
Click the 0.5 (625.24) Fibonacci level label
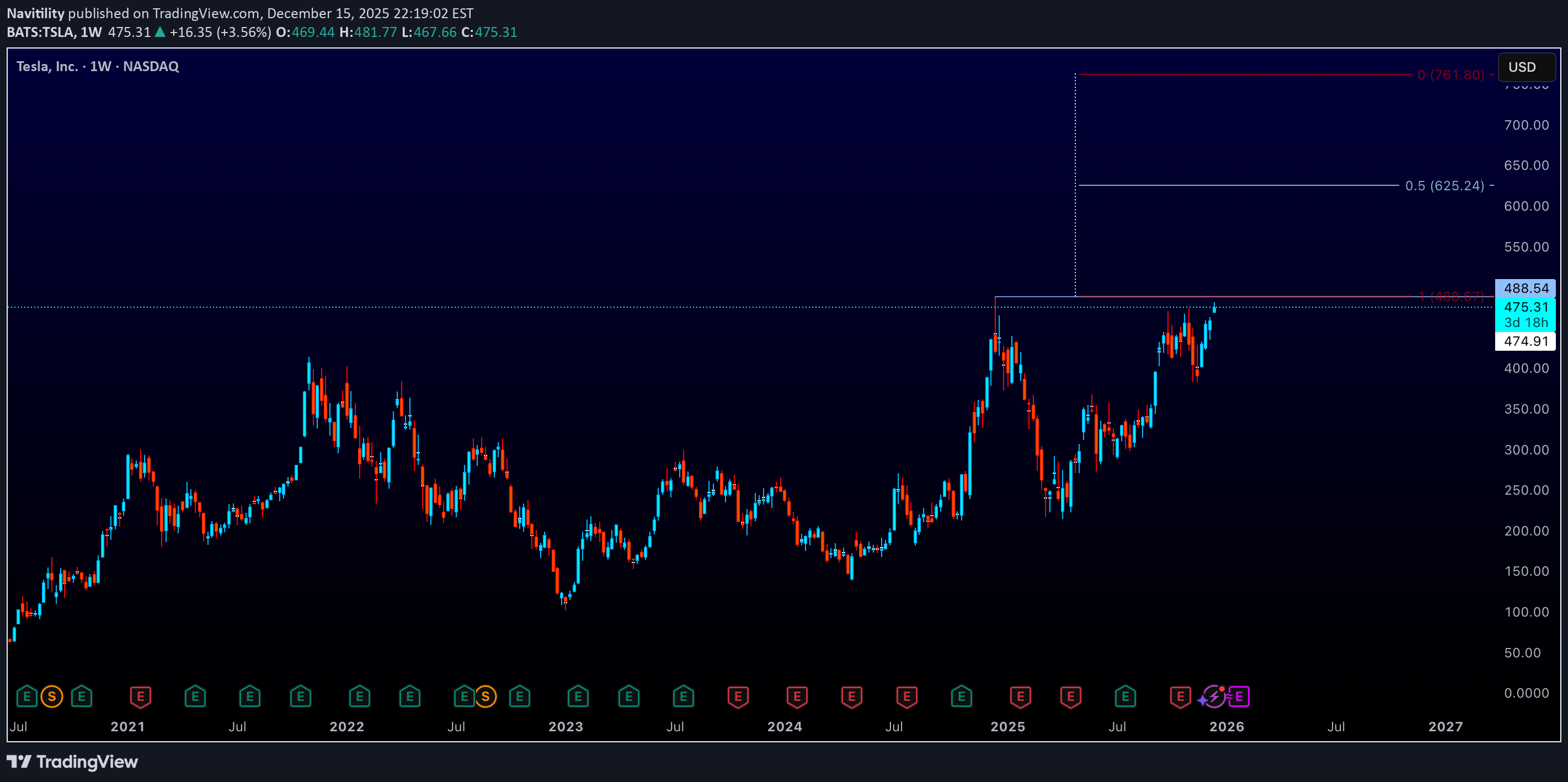1444,186
